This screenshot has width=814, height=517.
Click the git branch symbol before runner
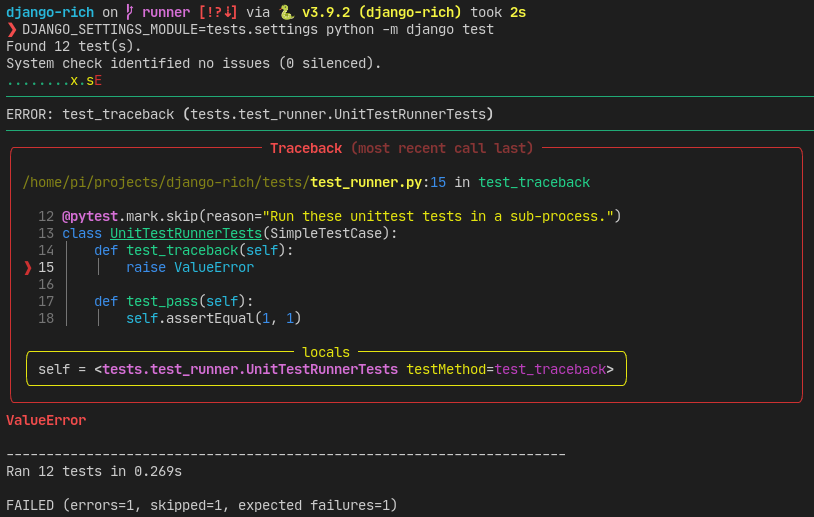coord(130,12)
